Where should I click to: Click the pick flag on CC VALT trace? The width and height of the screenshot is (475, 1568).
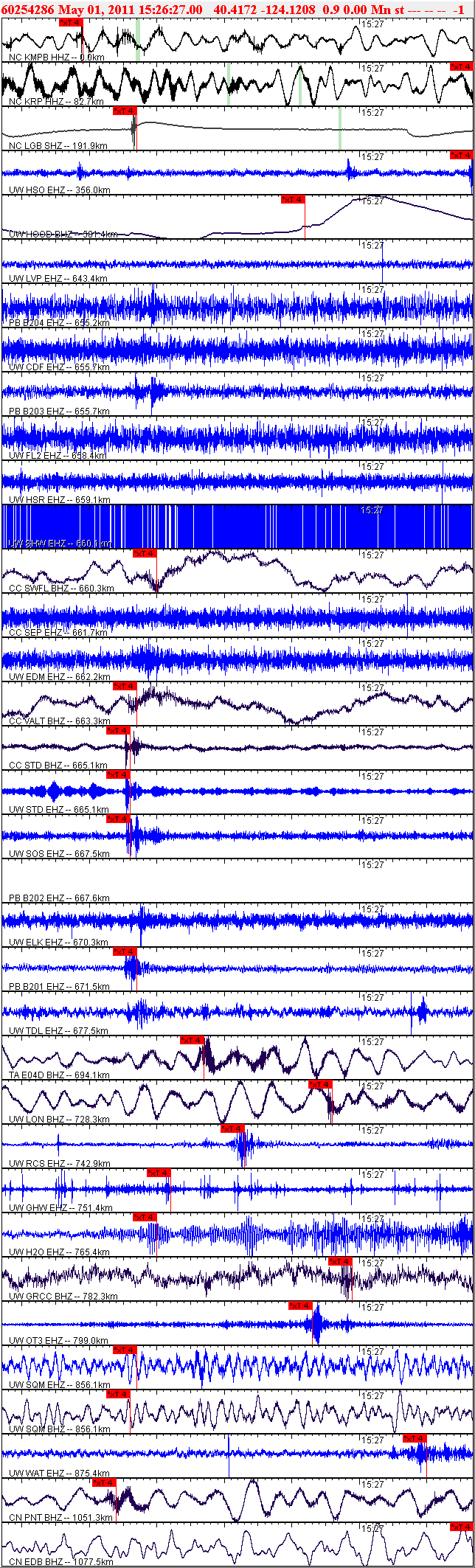(125, 686)
